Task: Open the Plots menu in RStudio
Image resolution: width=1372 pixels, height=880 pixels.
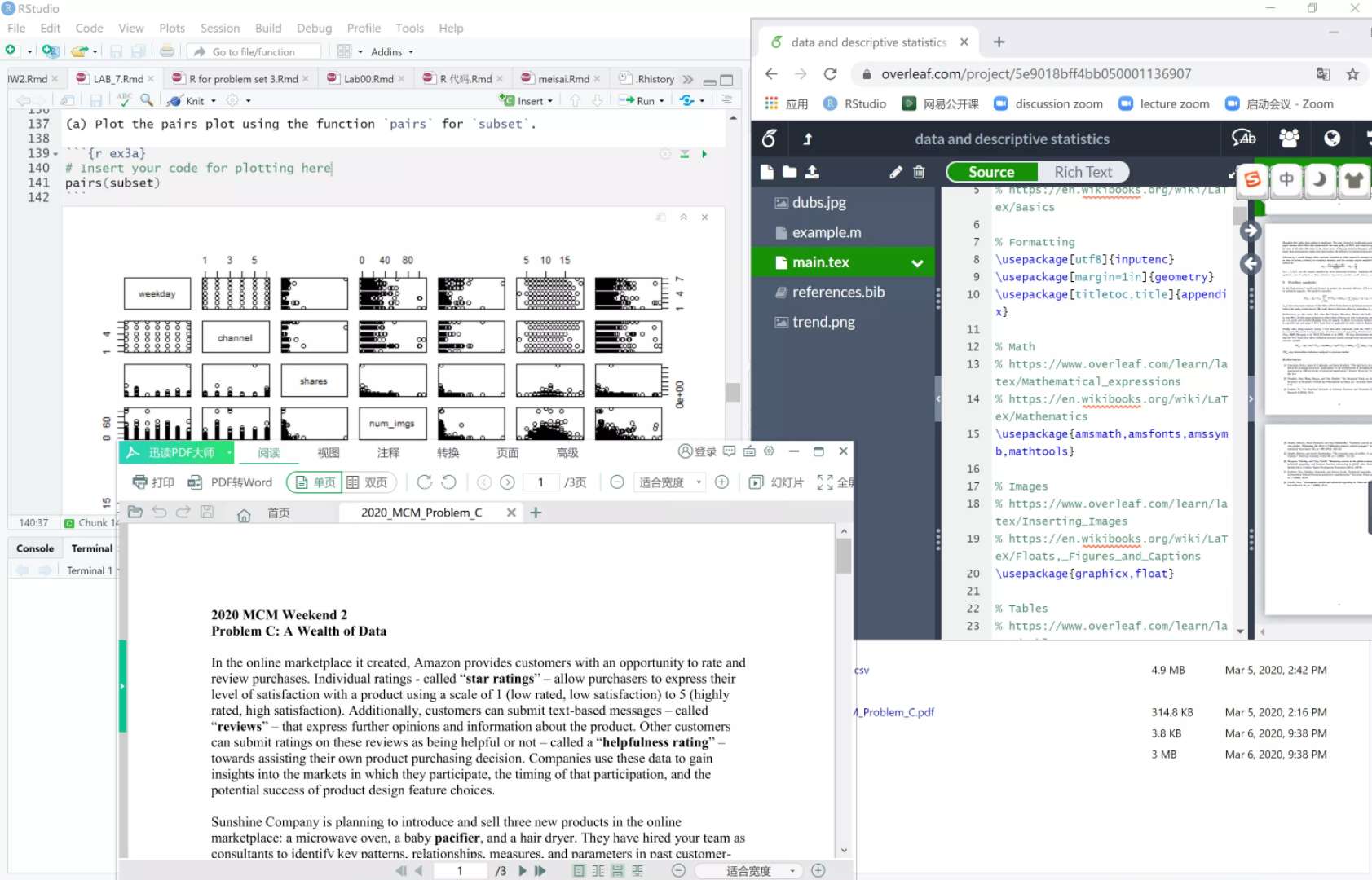Action: [x=171, y=28]
